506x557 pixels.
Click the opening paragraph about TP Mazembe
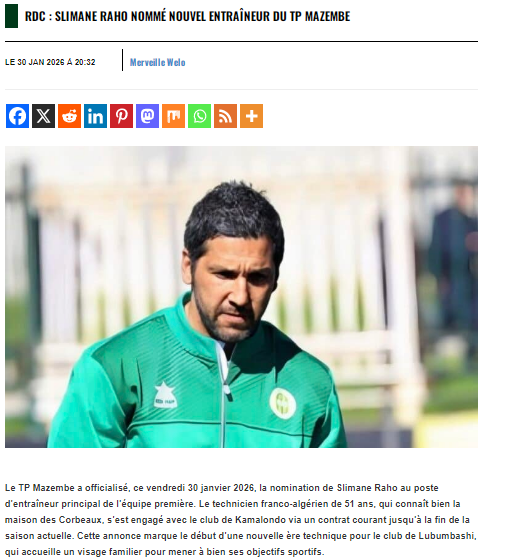(241, 520)
